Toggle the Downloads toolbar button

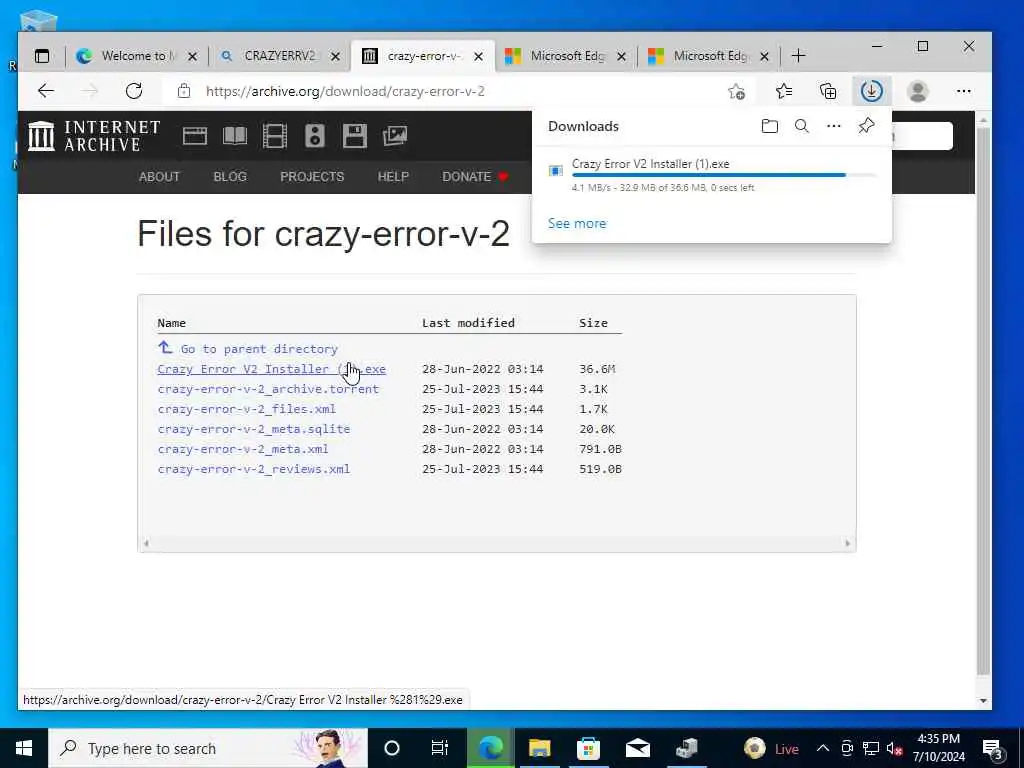click(871, 91)
